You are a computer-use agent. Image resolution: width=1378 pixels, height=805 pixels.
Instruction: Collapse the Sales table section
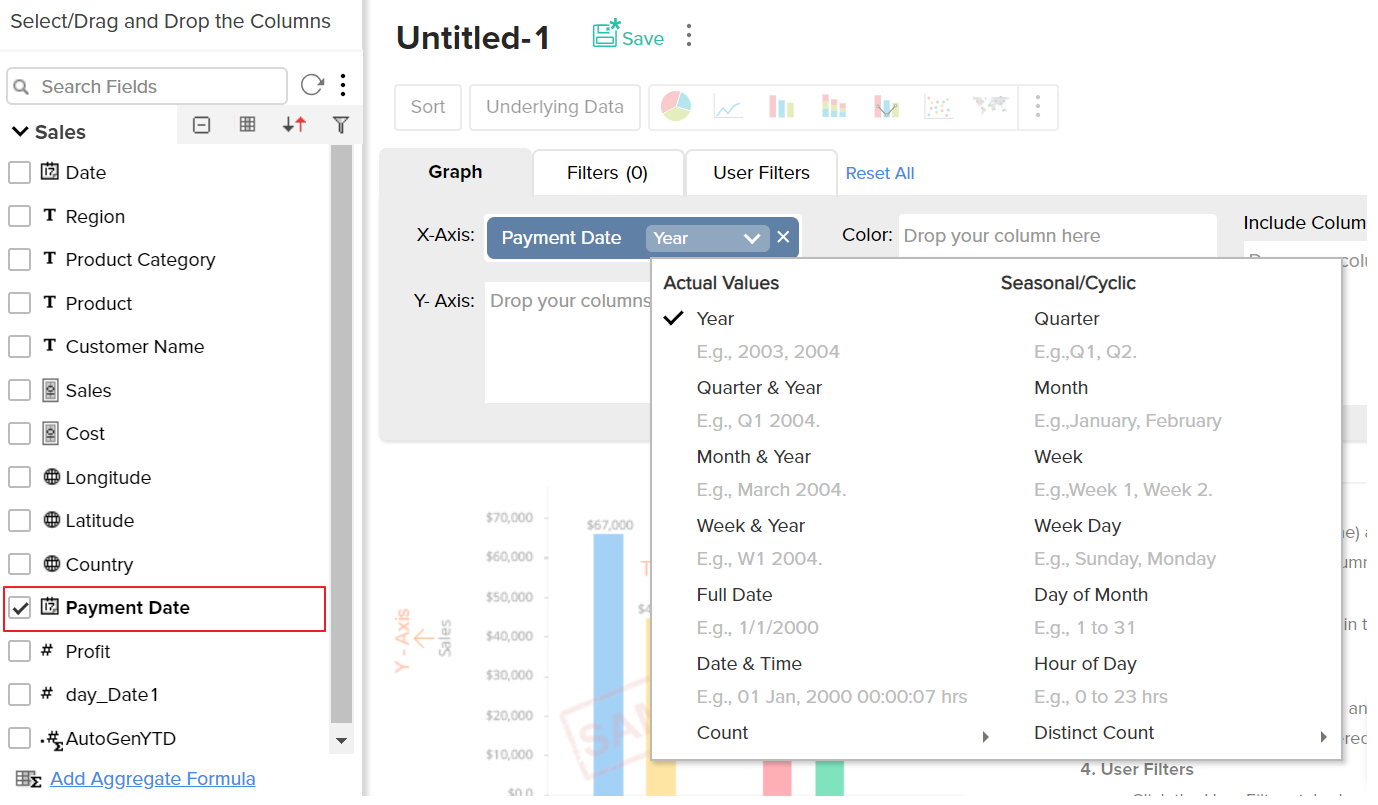[x=19, y=132]
